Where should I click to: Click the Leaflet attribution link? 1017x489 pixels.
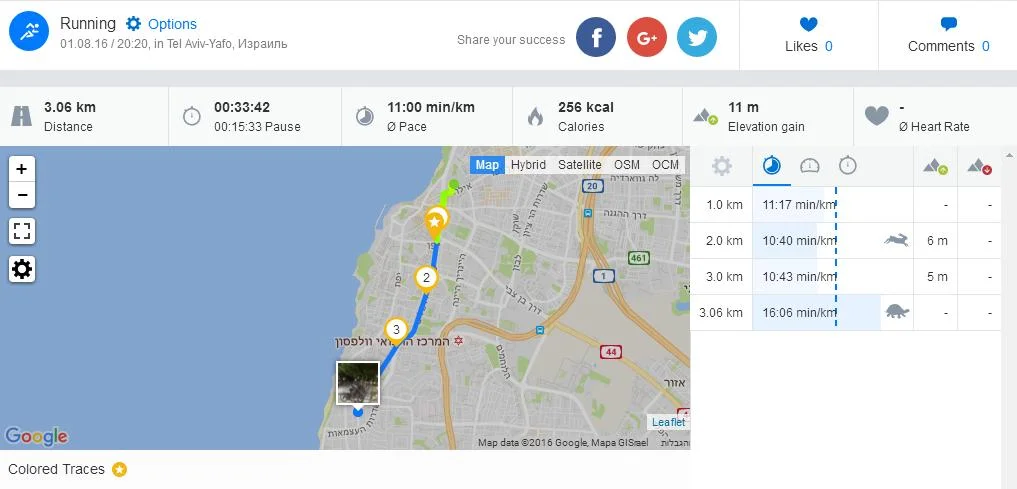[x=669, y=422]
